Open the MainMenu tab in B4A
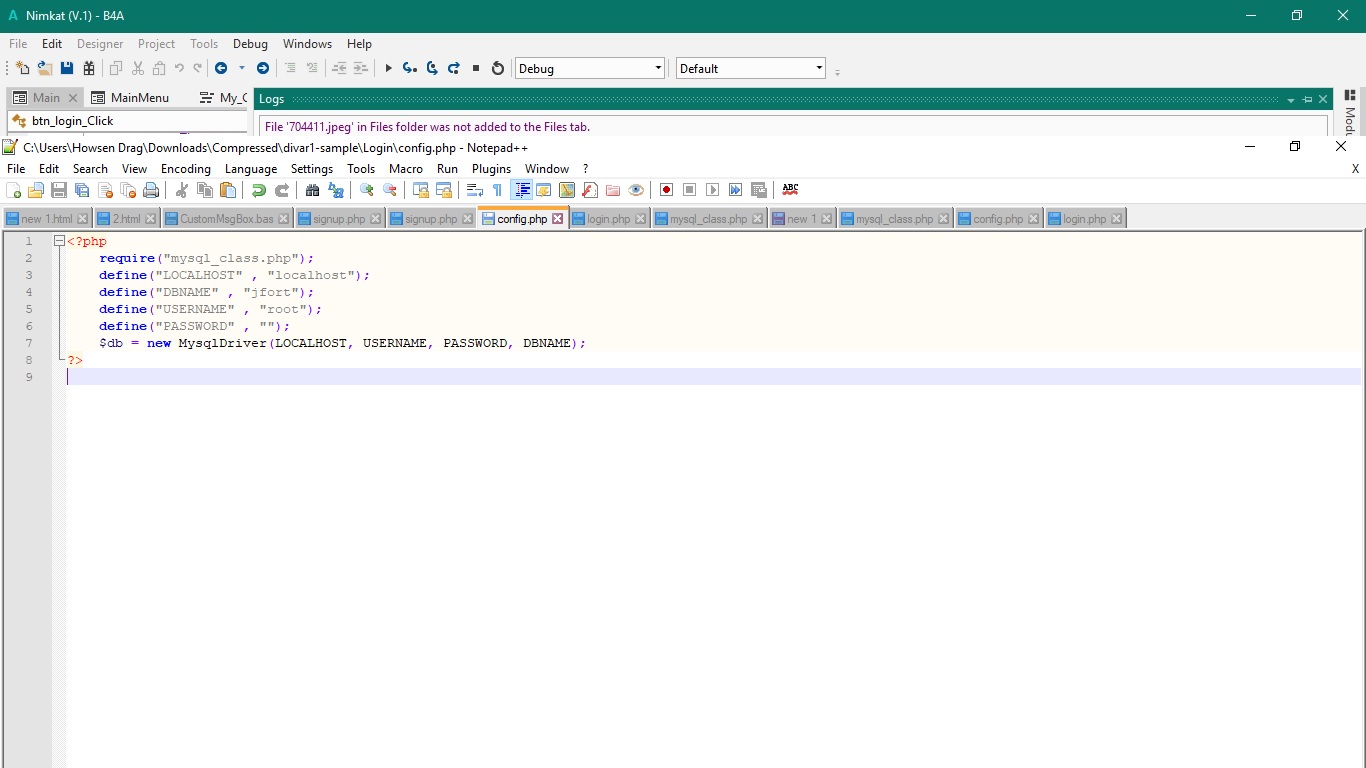 pyautogui.click(x=139, y=98)
